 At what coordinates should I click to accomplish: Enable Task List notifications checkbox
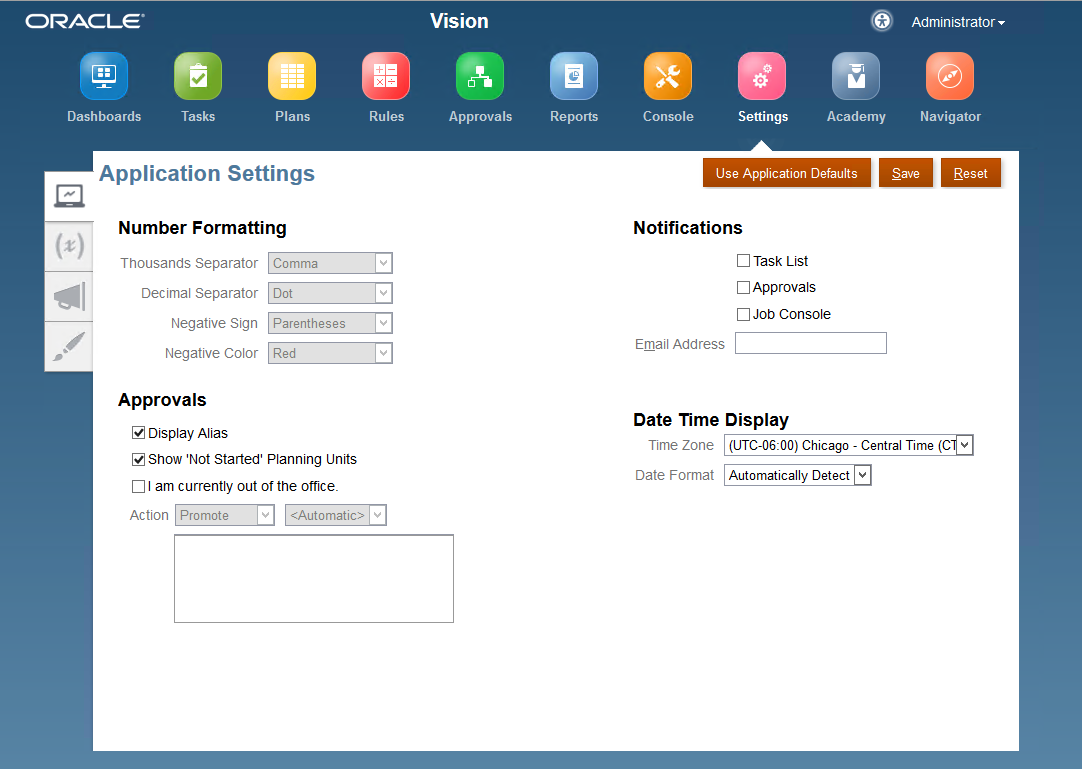743,261
